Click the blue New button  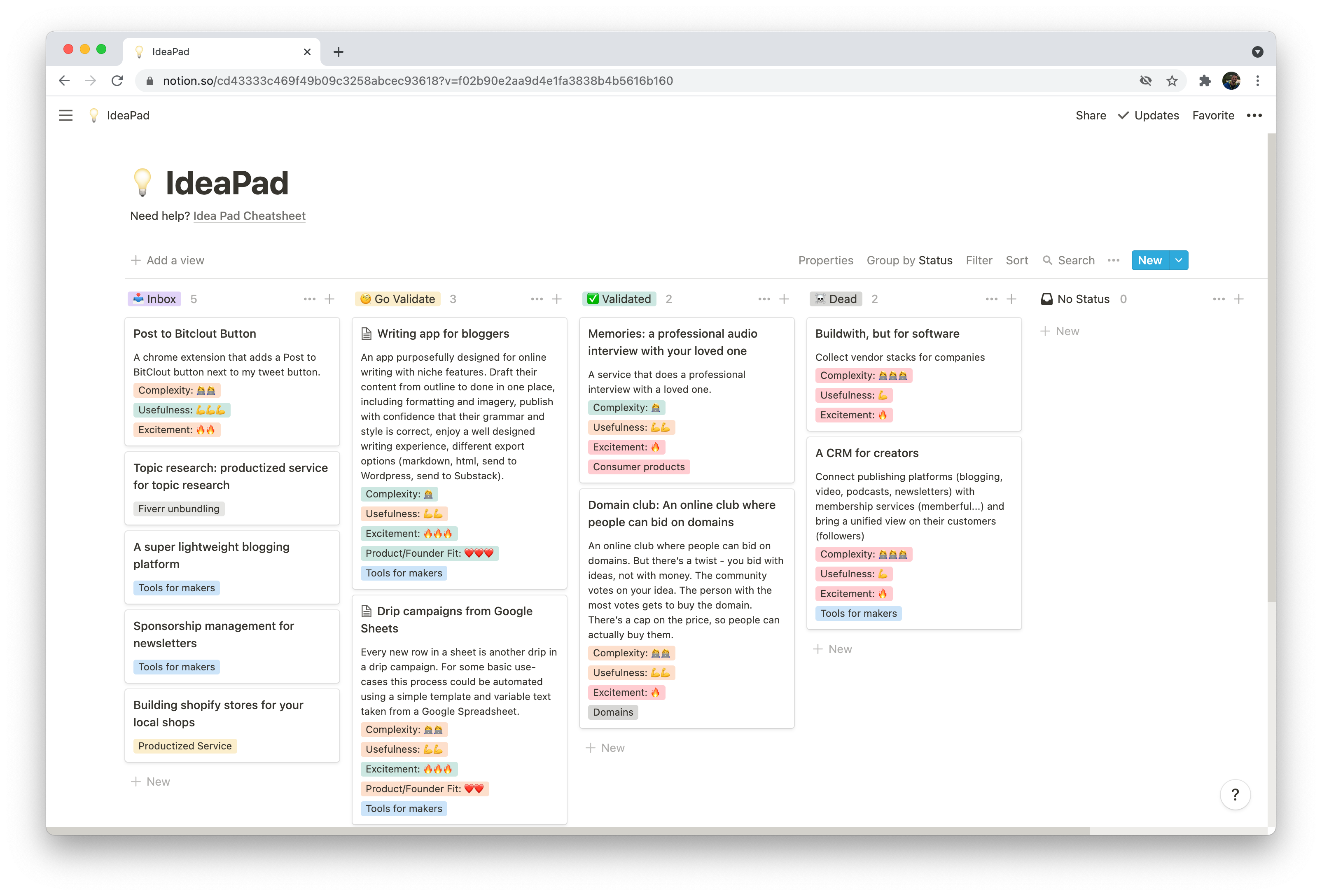click(x=1149, y=260)
